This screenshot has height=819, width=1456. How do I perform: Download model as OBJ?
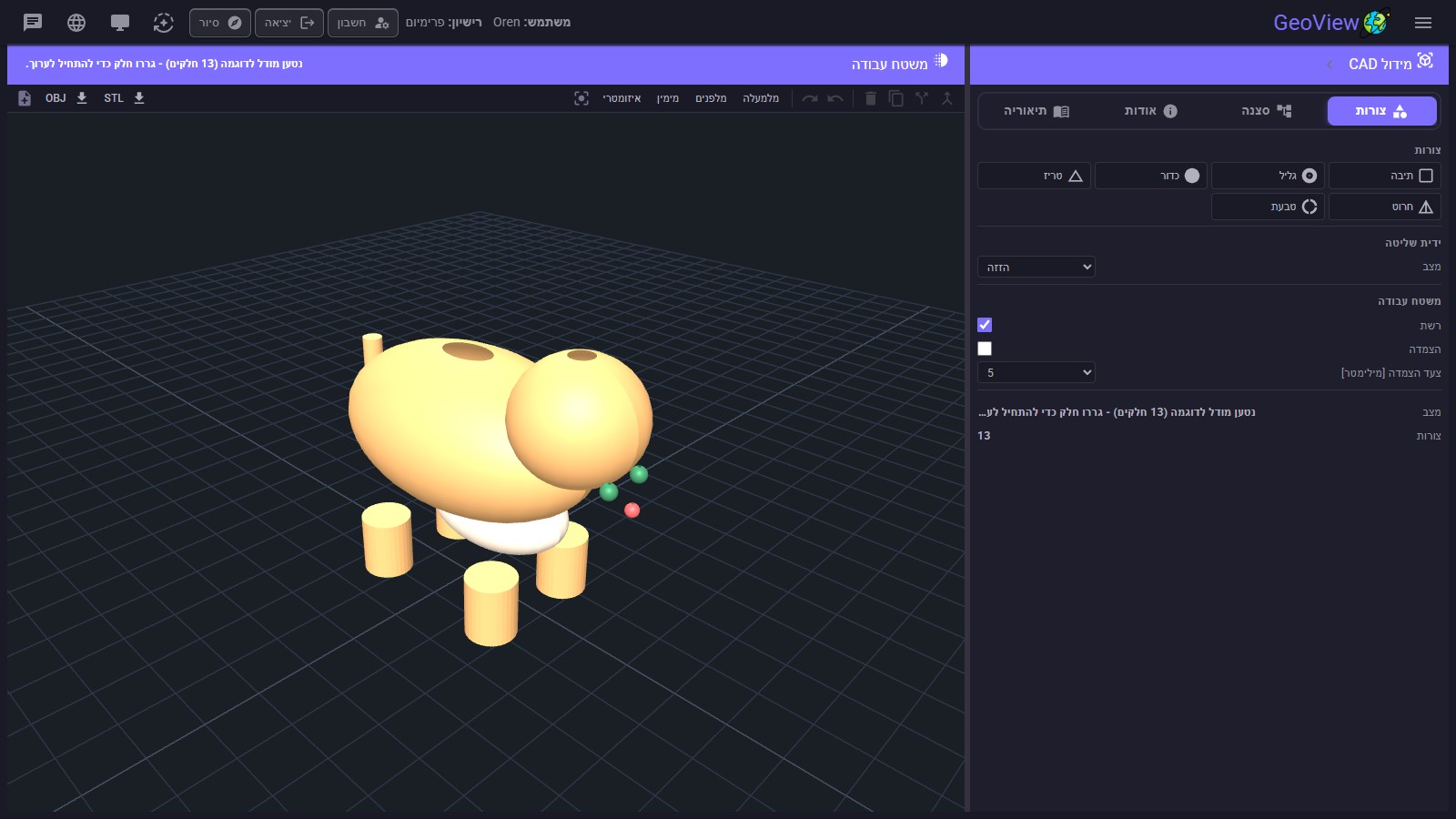click(x=66, y=98)
